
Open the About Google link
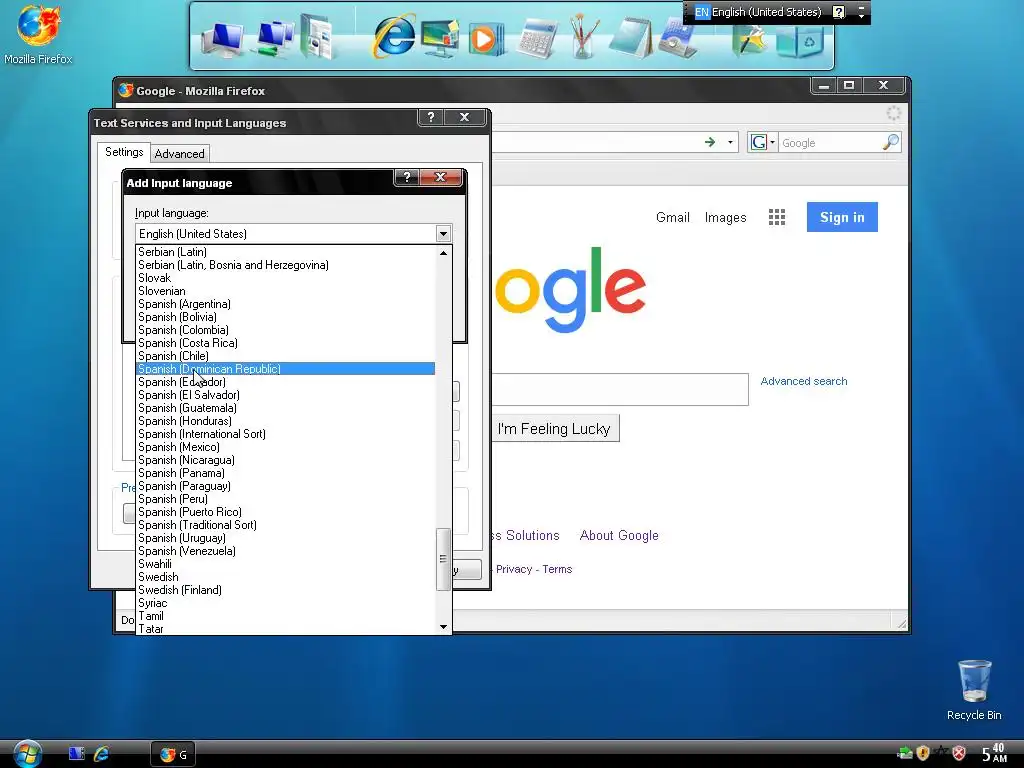coord(619,536)
